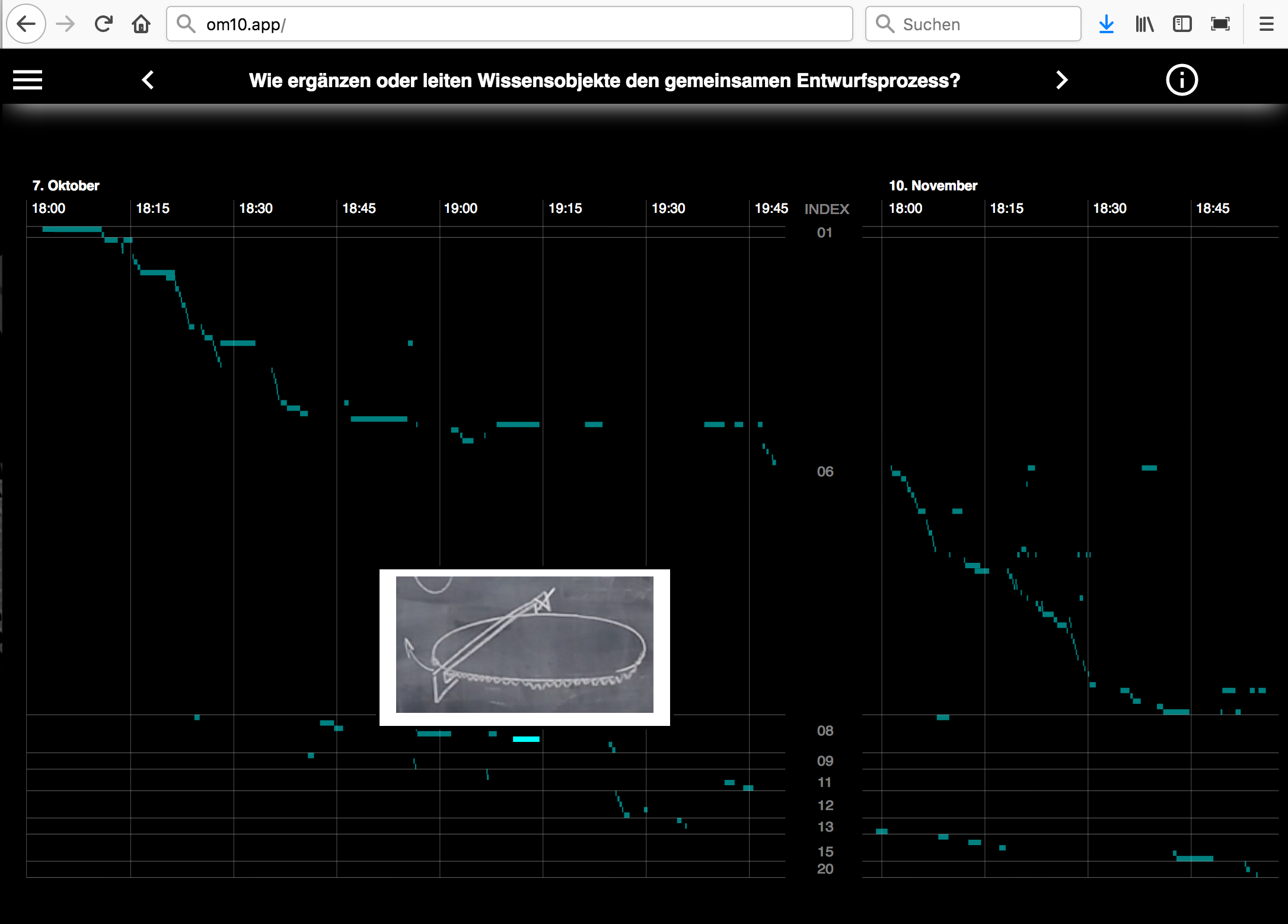
Task: Click the 10. November date label
Action: 933,186
